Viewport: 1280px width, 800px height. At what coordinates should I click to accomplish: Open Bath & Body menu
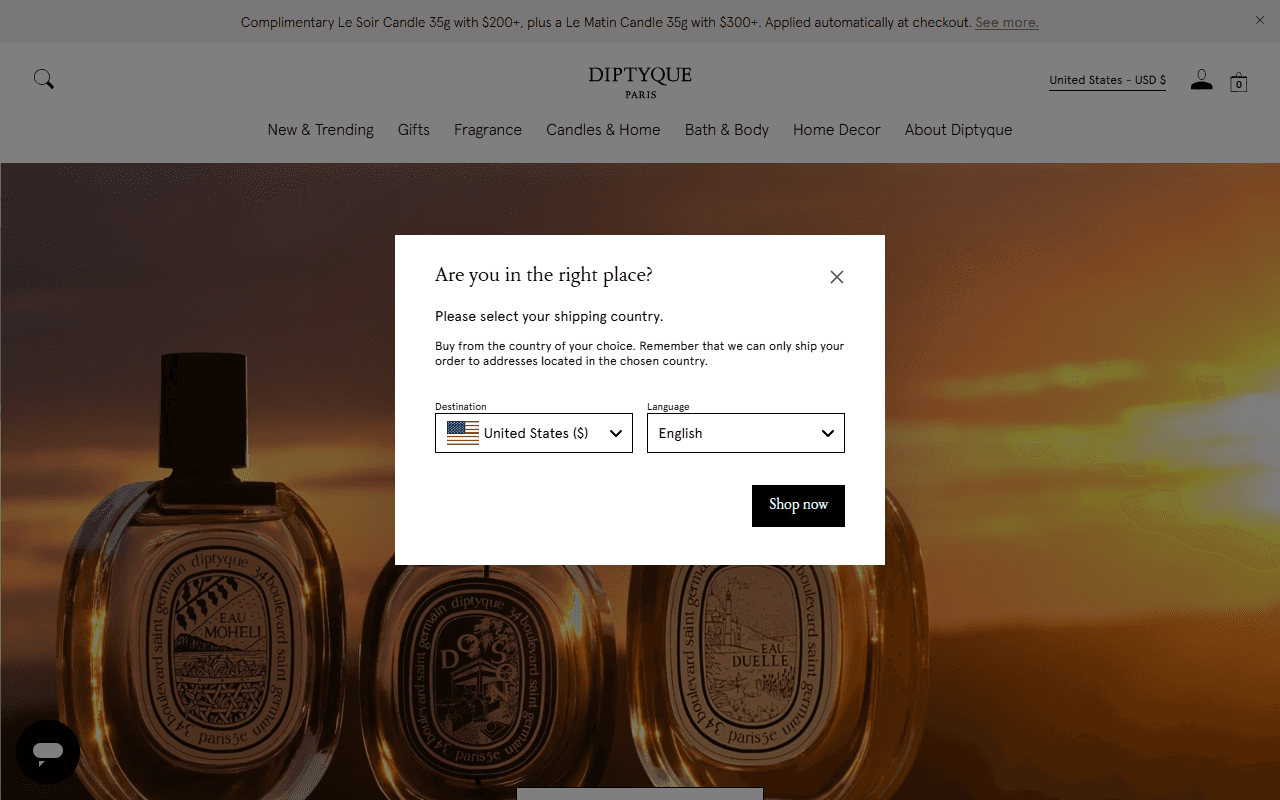(x=727, y=130)
